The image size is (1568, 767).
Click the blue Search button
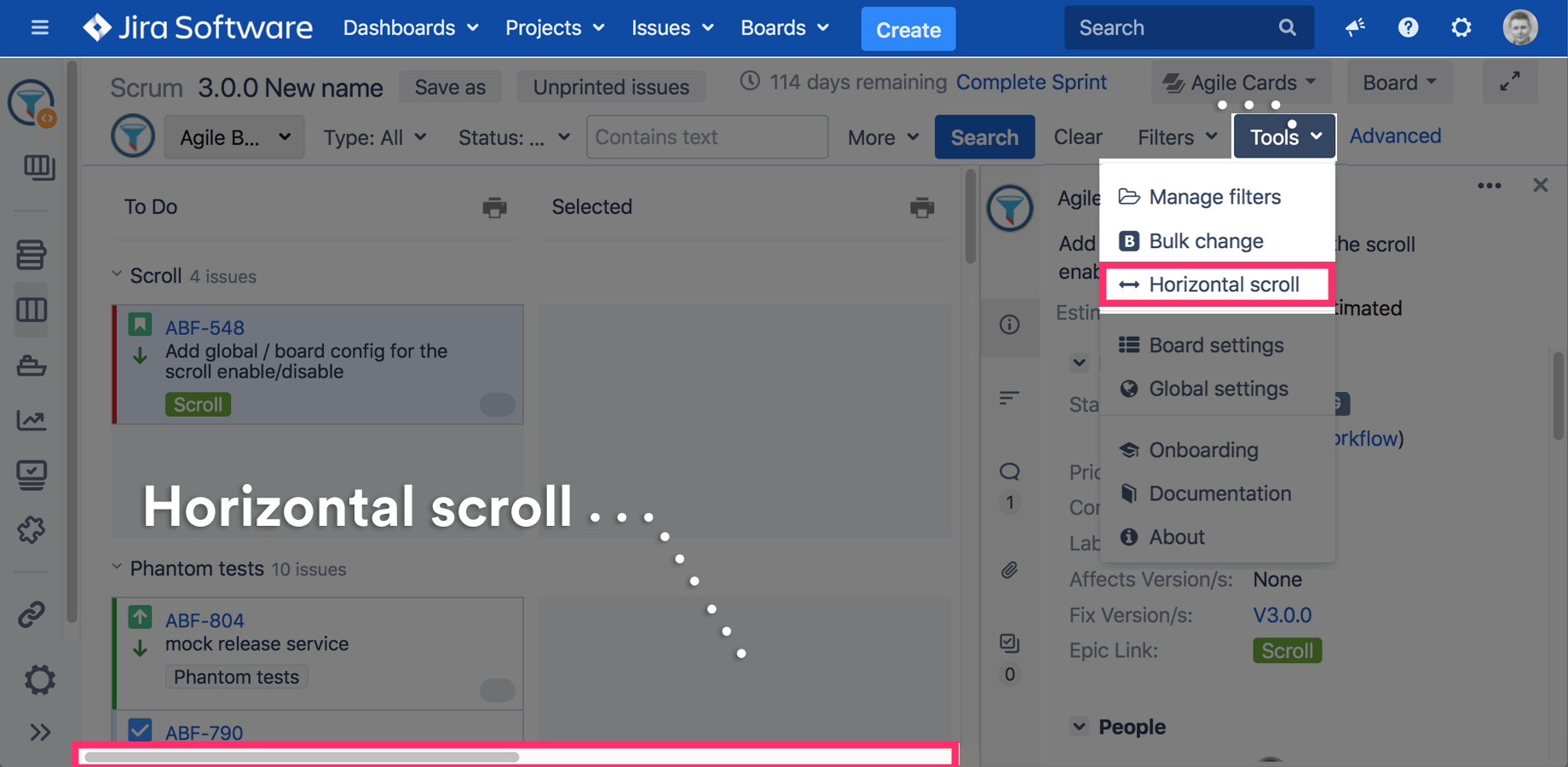(984, 137)
